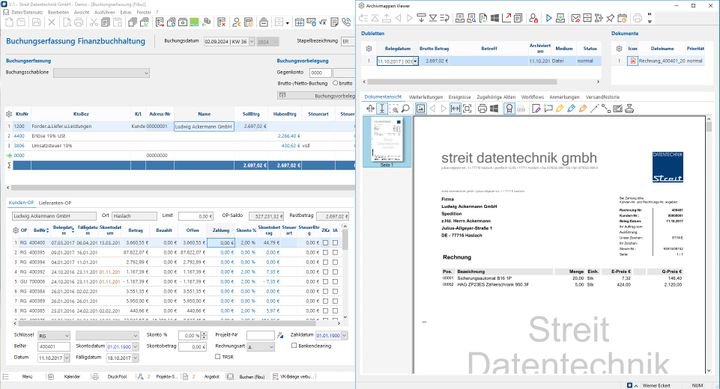This screenshot has width=720, height=389.
Task: Open the Belegdatum dropdown in Dubletten row
Action: point(415,61)
